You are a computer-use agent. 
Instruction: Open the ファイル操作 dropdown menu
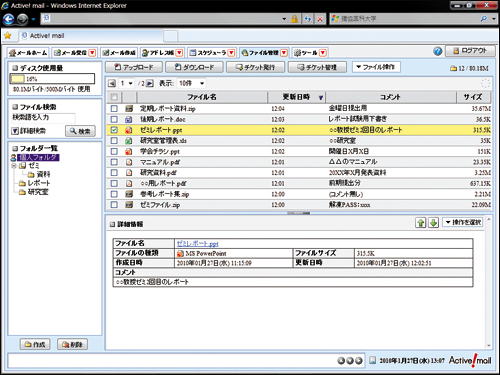click(376, 67)
